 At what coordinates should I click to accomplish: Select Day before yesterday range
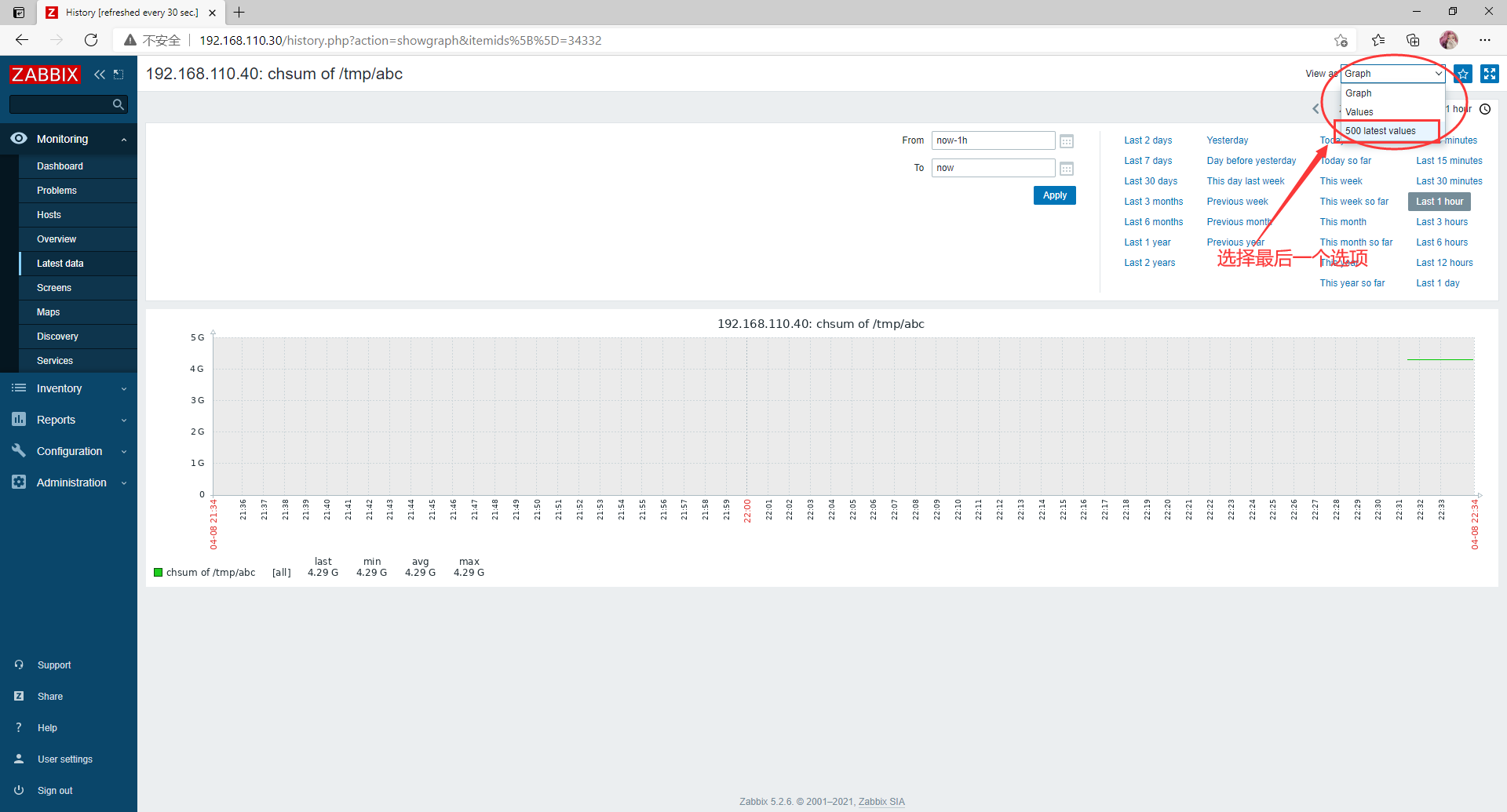click(1251, 161)
